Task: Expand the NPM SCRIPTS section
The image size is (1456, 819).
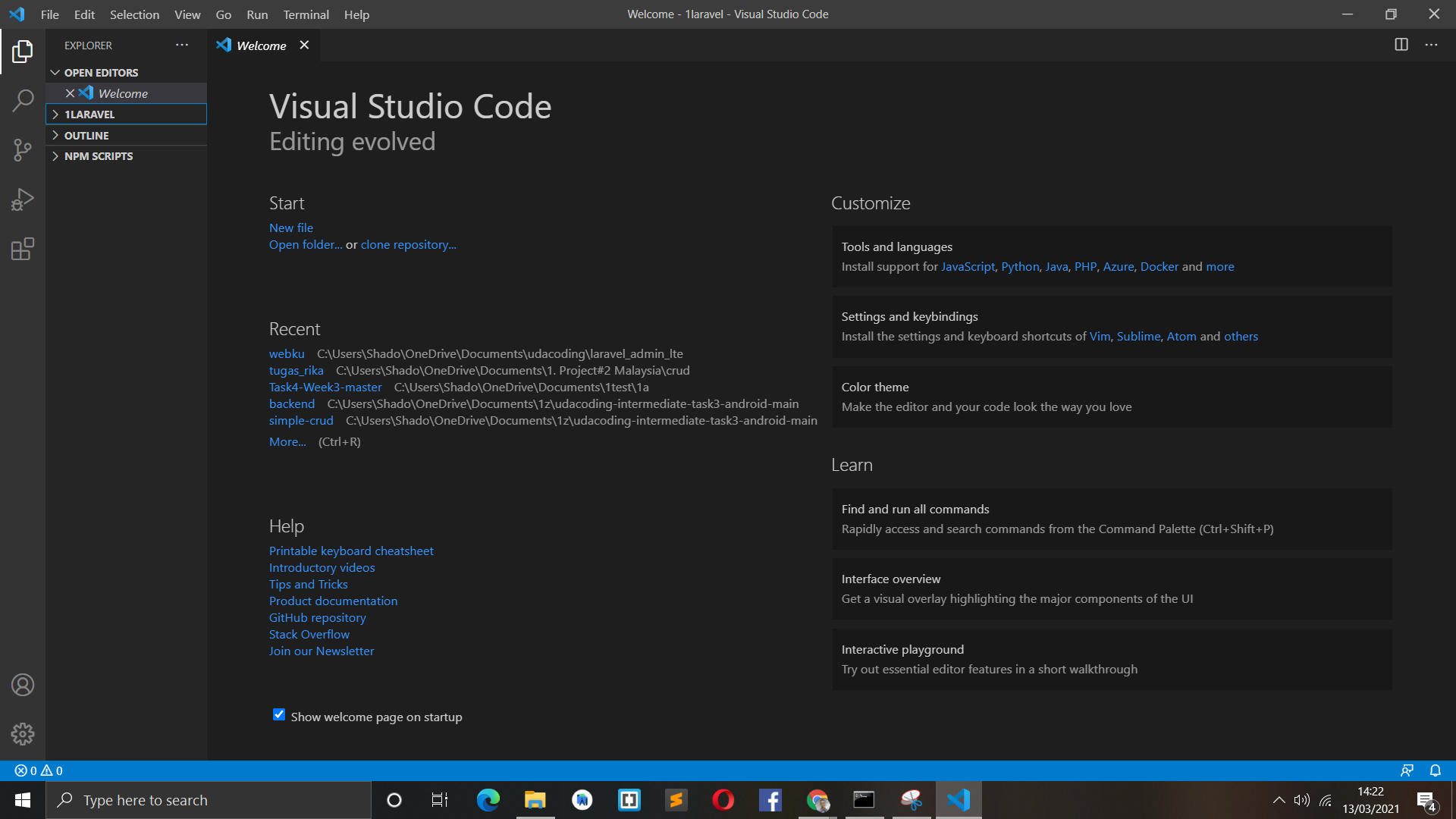Action: 99,156
